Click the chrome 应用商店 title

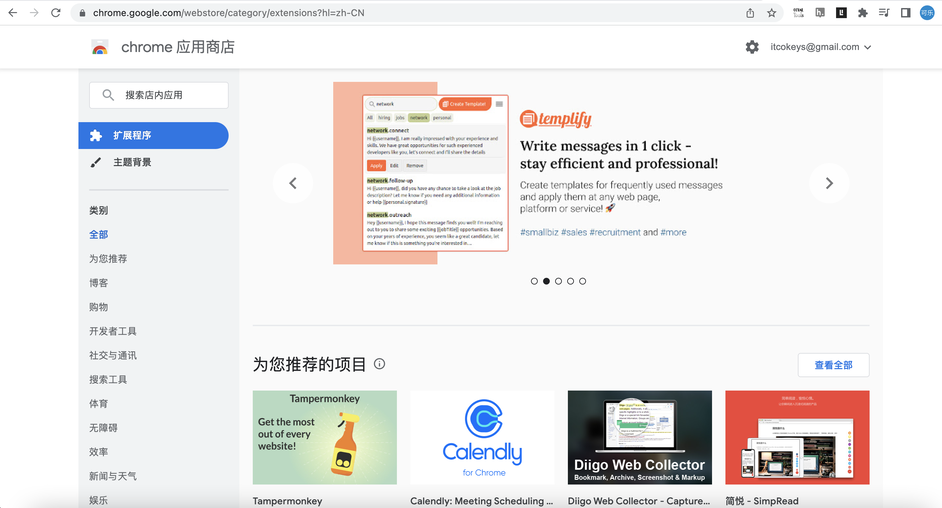(178, 47)
